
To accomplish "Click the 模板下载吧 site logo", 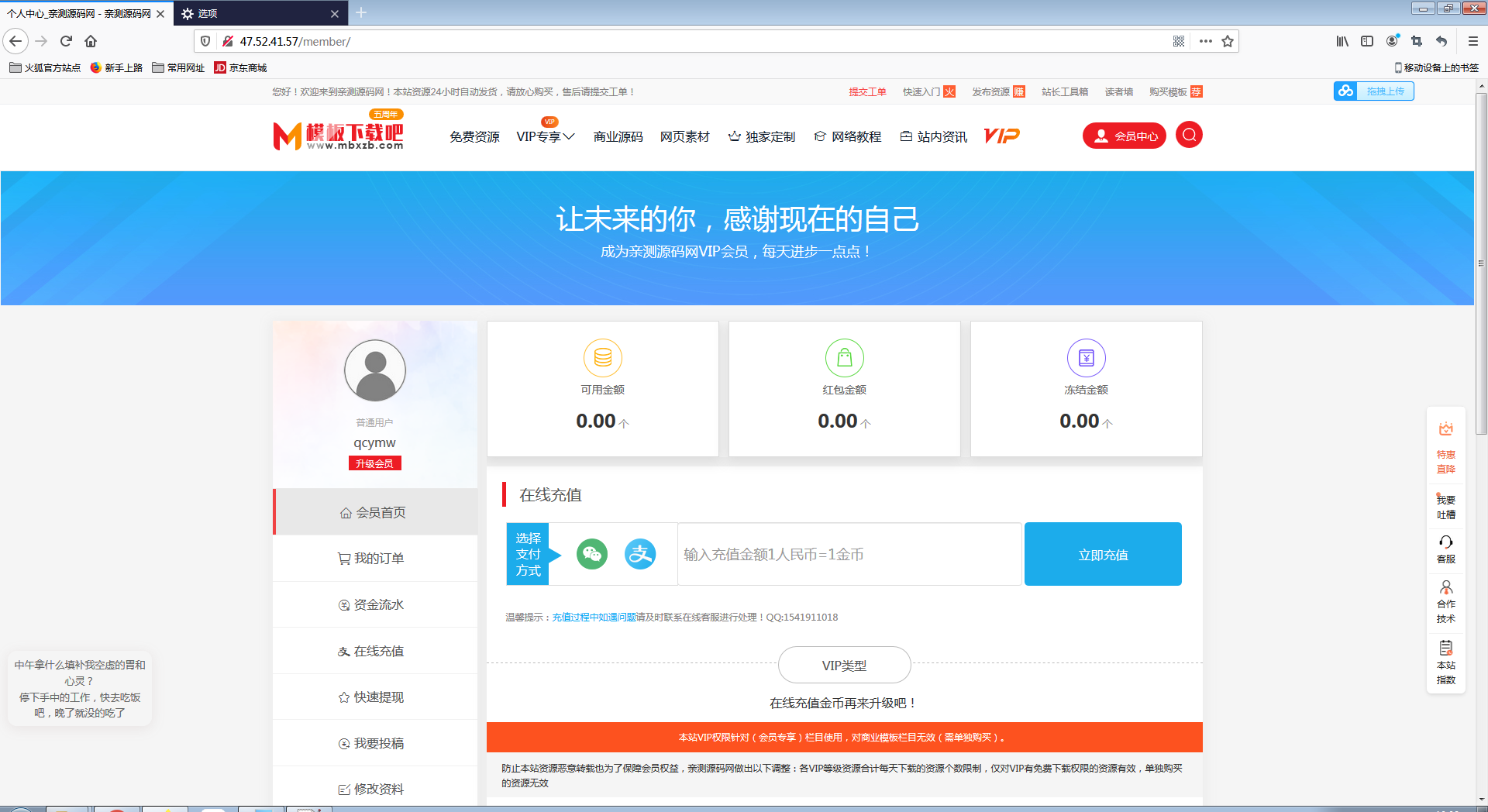I will coord(339,132).
